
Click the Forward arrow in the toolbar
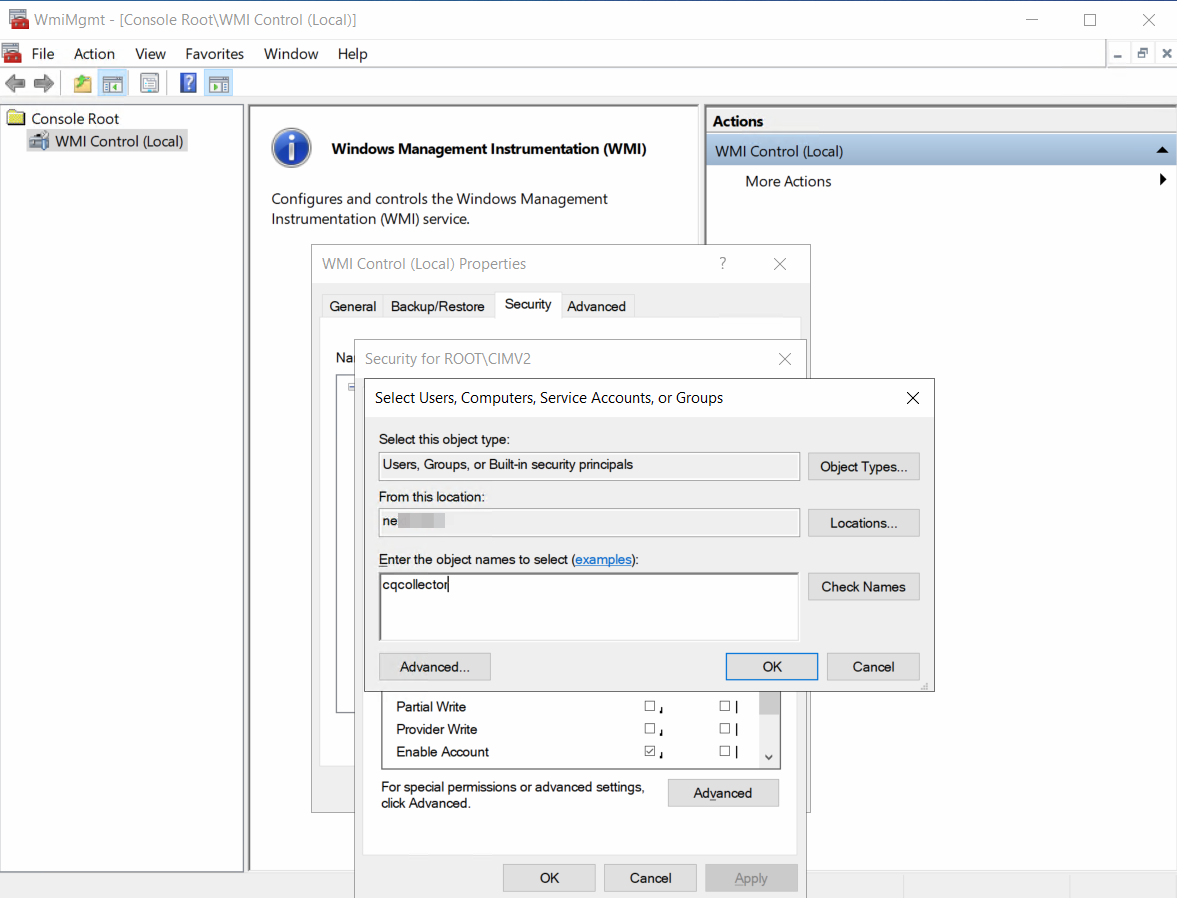[x=44, y=83]
